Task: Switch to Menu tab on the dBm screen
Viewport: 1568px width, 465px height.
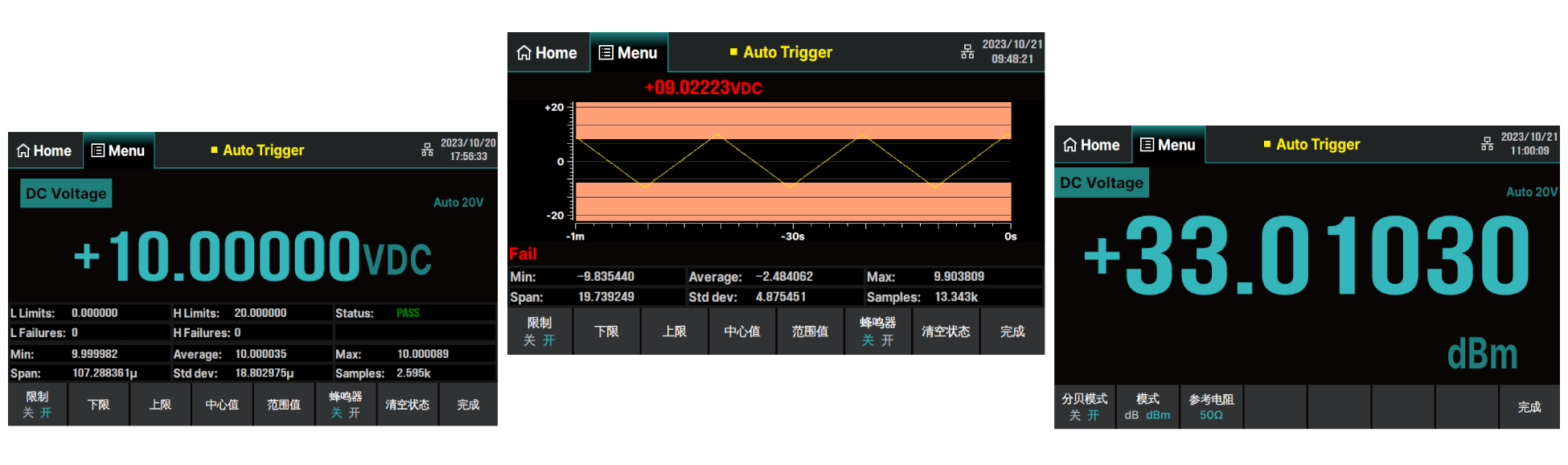Action: tap(1168, 146)
